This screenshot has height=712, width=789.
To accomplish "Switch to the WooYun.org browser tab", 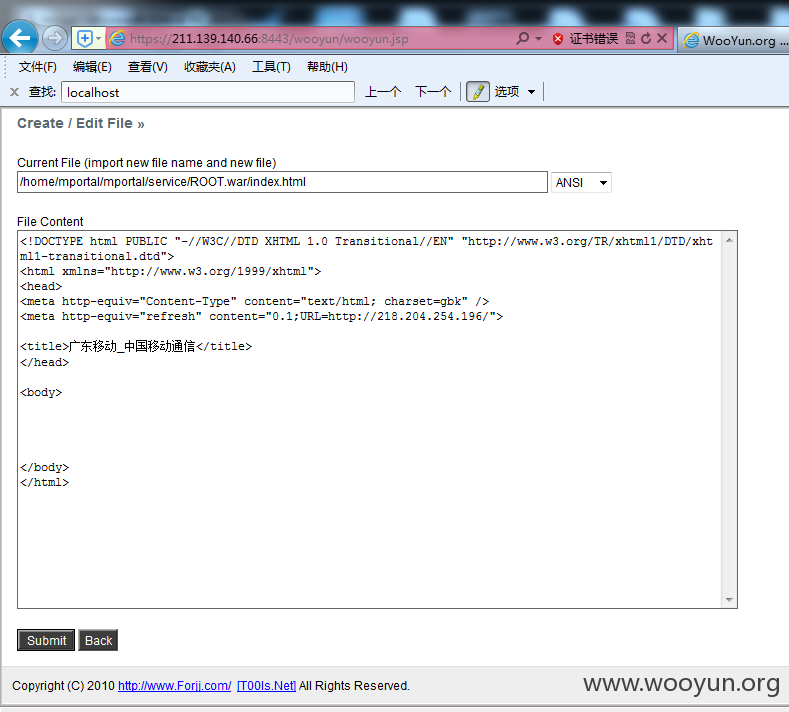I will [734, 40].
